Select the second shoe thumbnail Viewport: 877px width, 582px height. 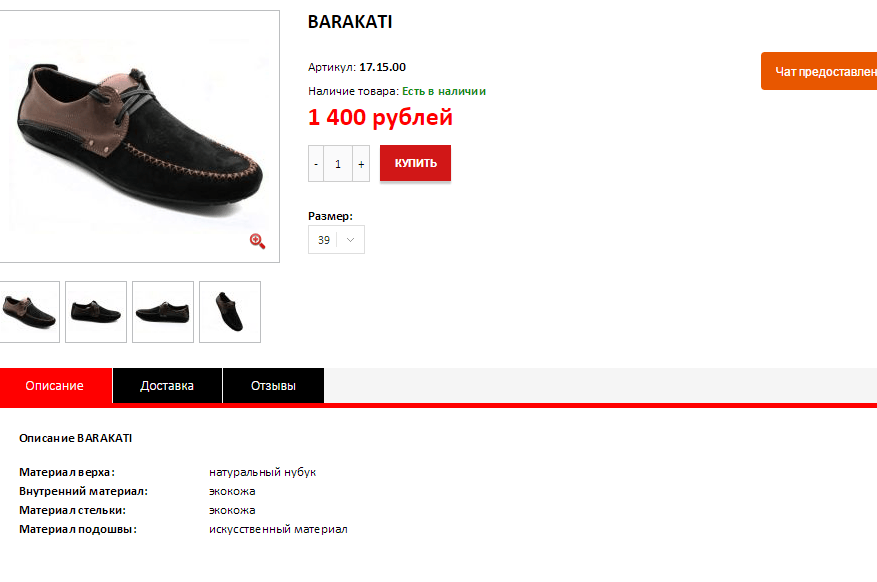coord(96,312)
